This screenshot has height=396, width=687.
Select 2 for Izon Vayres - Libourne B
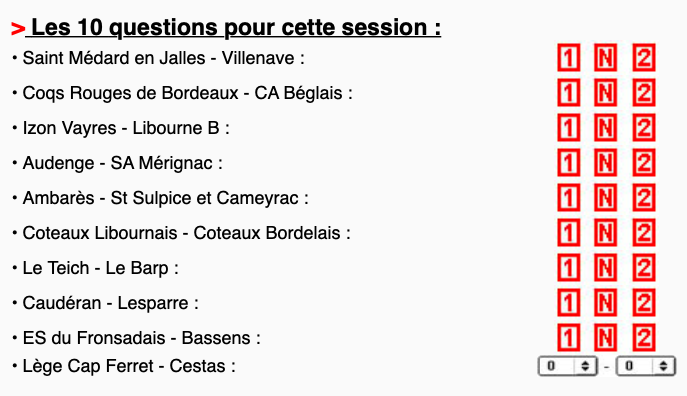(x=644, y=127)
